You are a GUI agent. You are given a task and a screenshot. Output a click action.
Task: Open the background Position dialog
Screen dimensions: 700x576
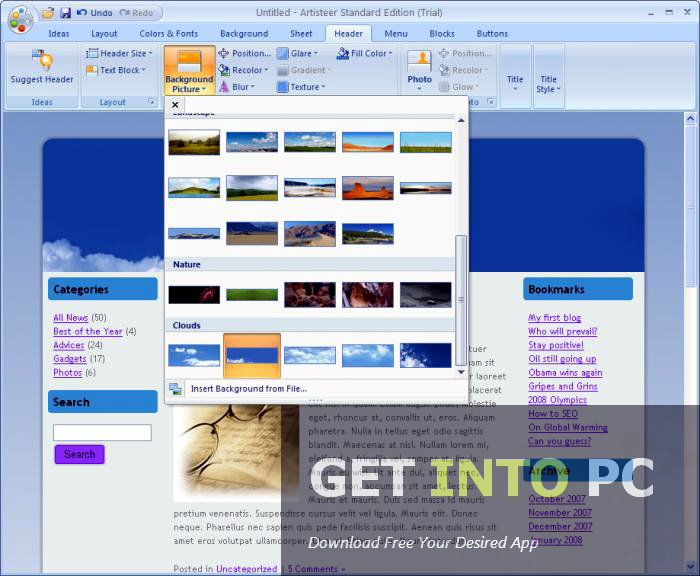coord(245,54)
